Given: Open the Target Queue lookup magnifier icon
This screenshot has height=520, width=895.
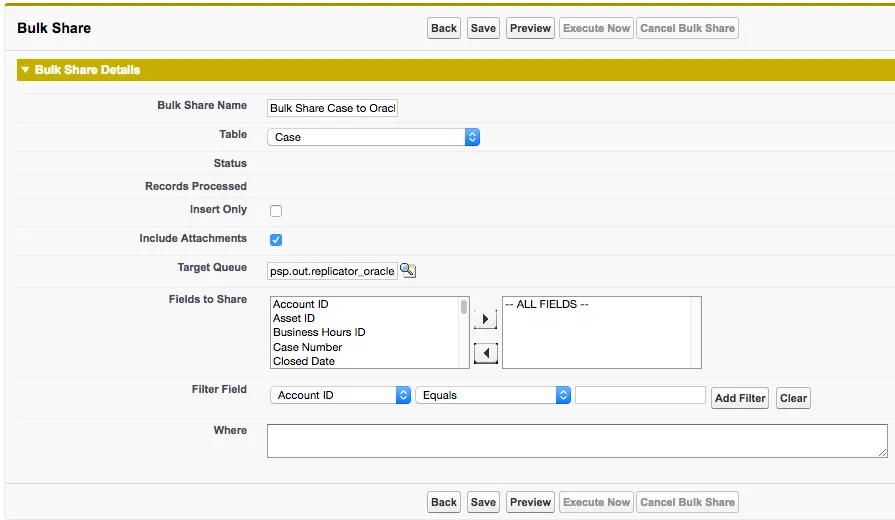Looking at the screenshot, I should (408, 270).
